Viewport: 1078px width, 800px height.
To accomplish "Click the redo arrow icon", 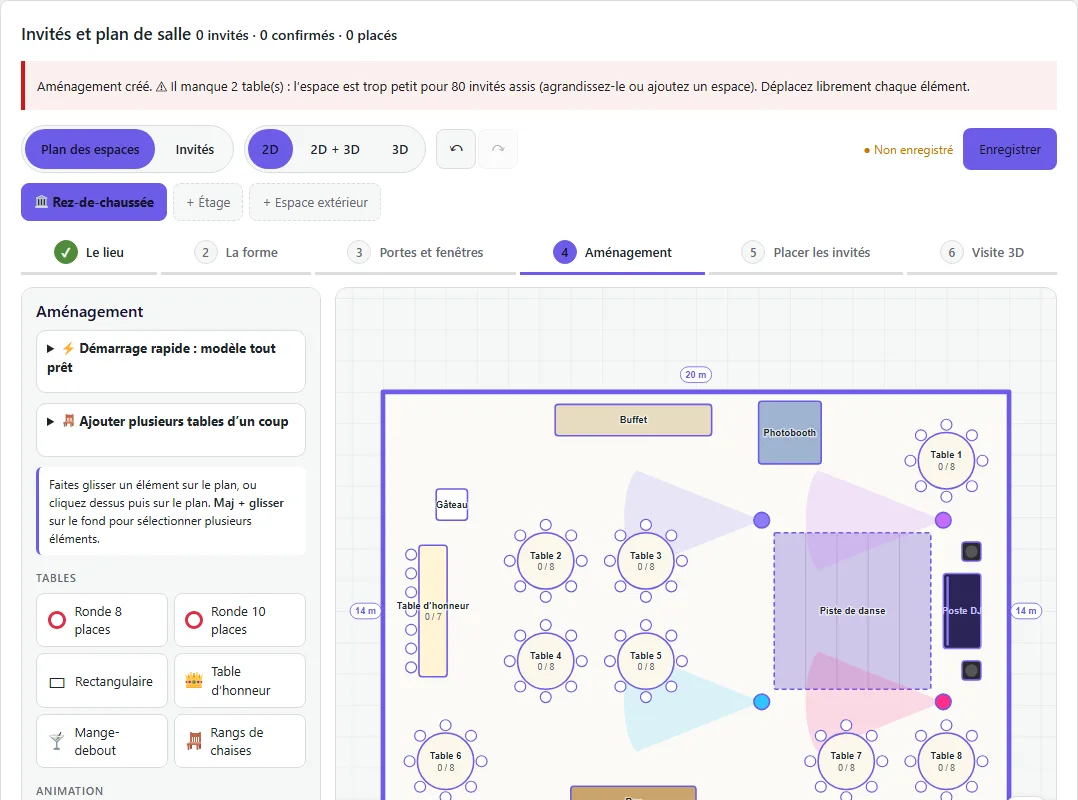I will tap(498, 149).
